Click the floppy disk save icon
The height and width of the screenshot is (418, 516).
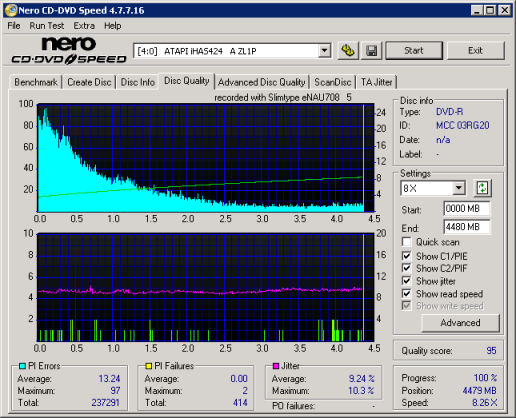pyautogui.click(x=371, y=51)
